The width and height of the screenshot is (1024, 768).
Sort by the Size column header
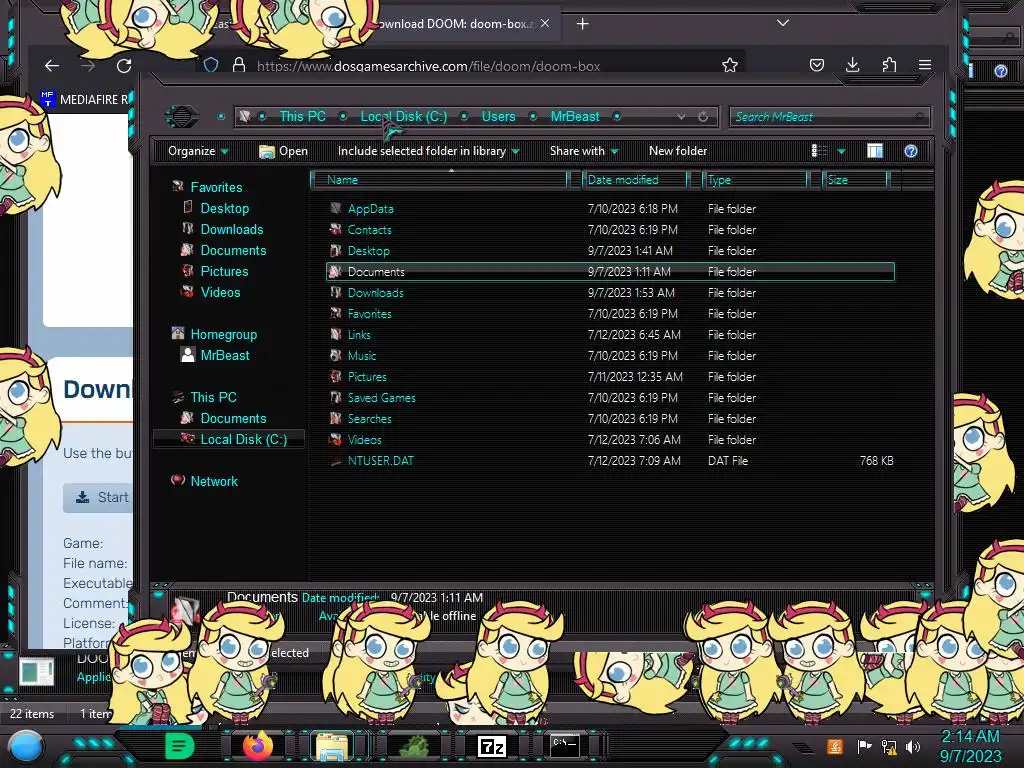855,180
